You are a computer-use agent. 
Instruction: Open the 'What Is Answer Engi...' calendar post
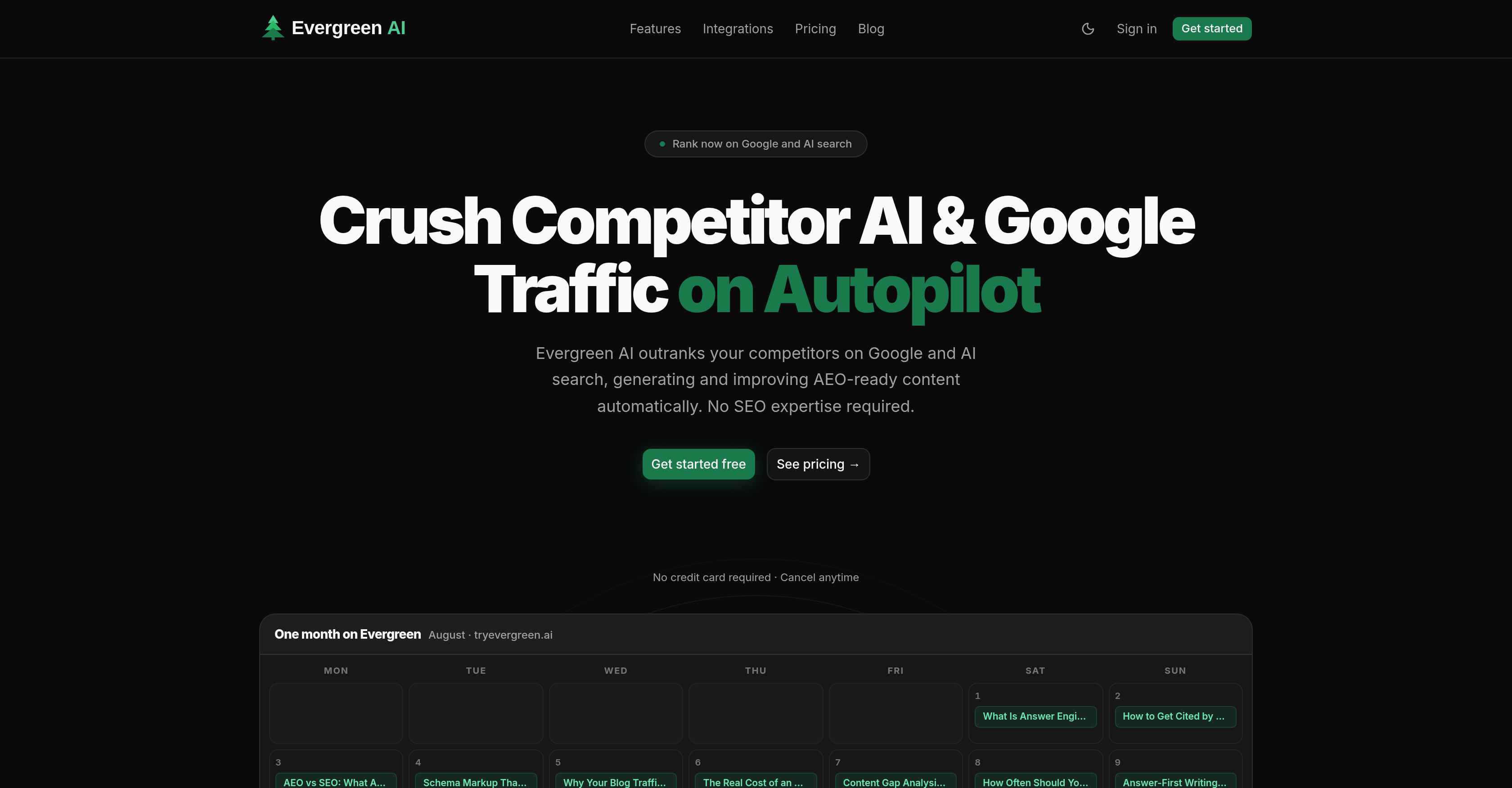[x=1035, y=716]
